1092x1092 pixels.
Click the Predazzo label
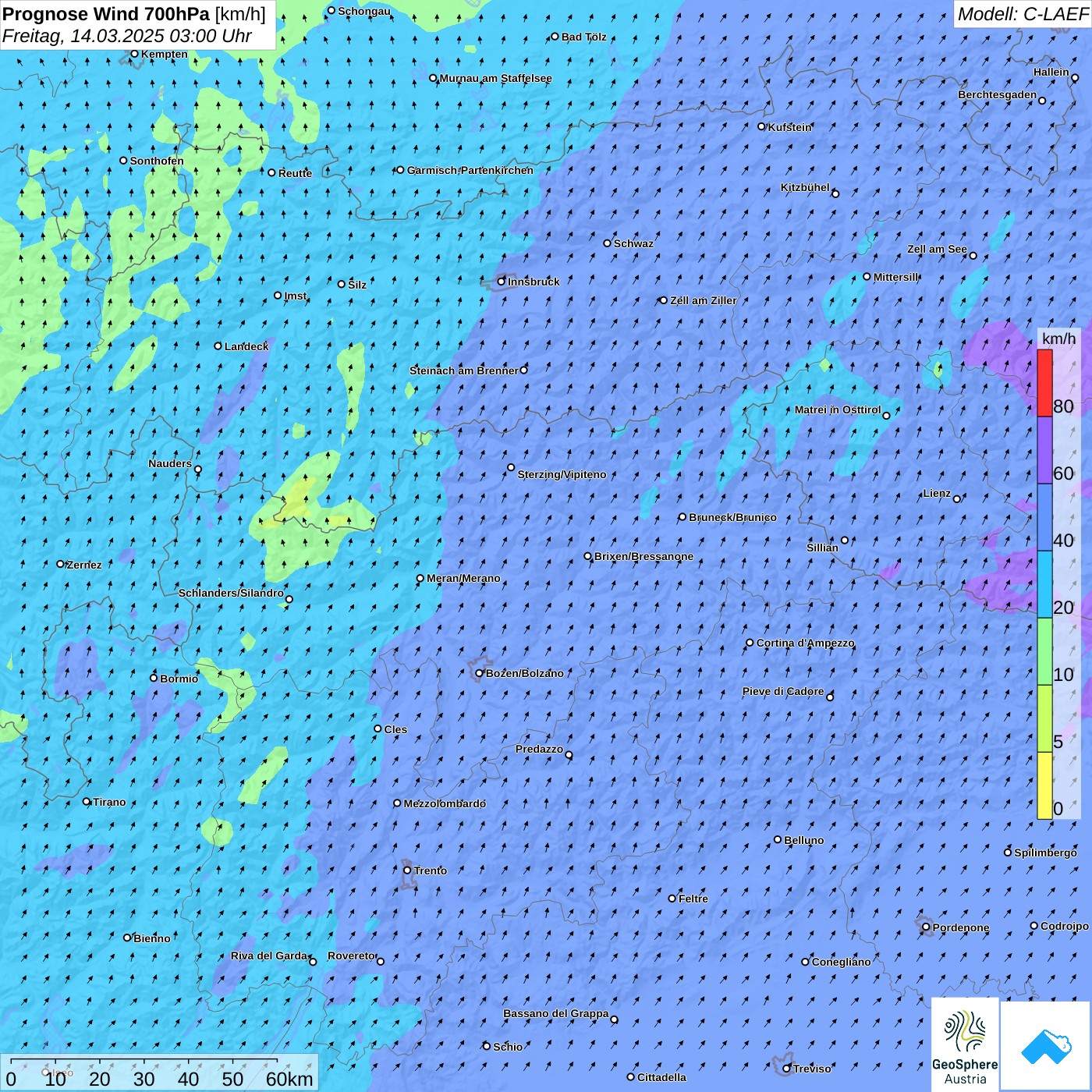click(x=539, y=749)
